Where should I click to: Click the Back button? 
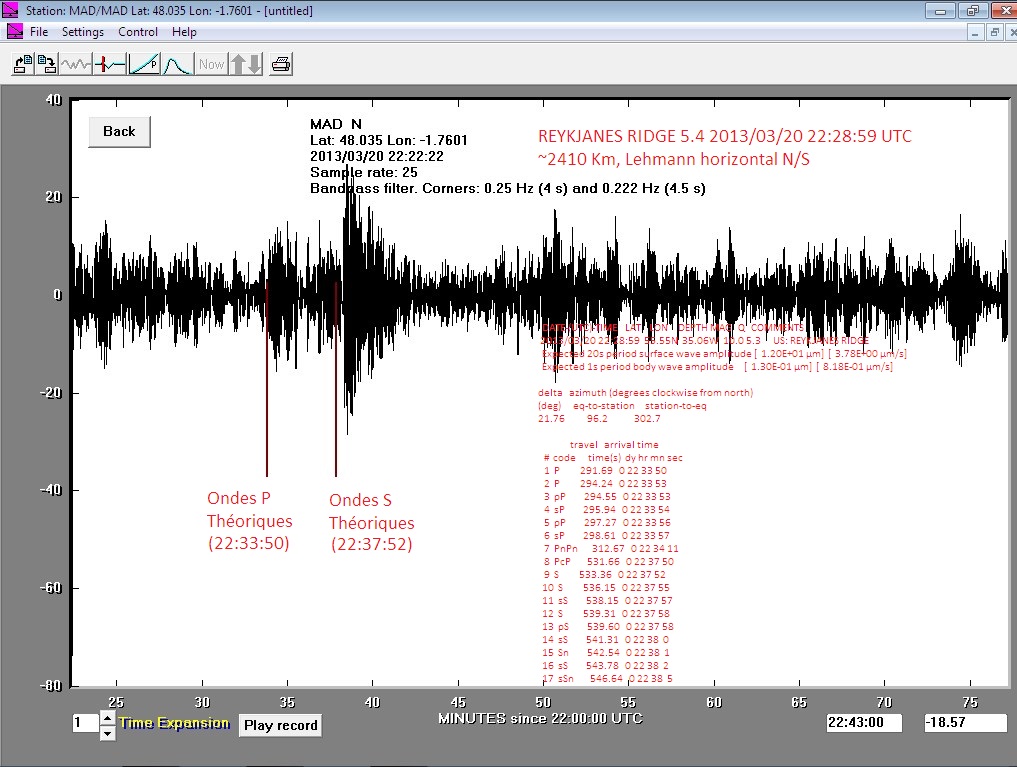click(119, 131)
